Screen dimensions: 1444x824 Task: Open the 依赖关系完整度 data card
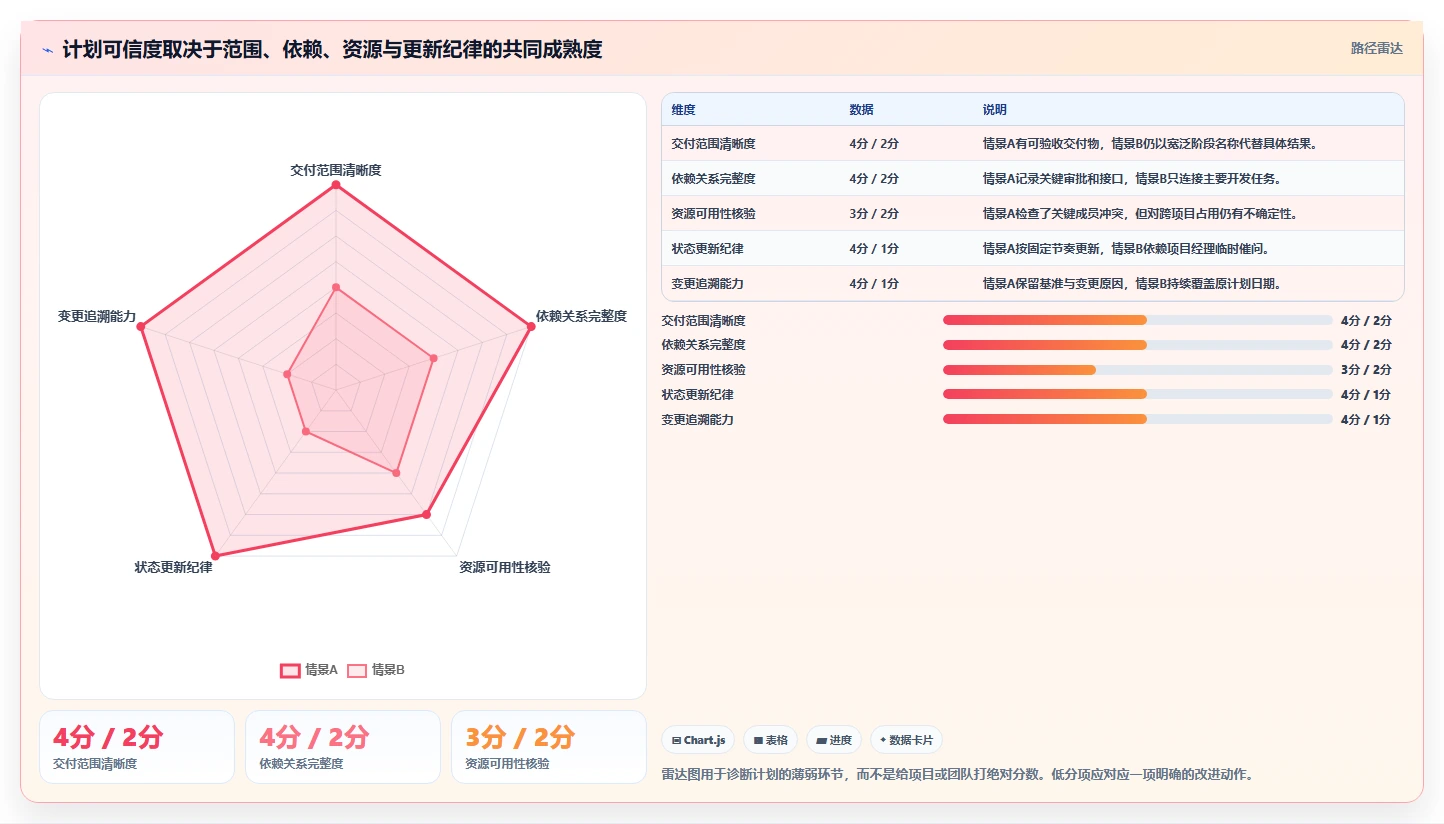[343, 747]
